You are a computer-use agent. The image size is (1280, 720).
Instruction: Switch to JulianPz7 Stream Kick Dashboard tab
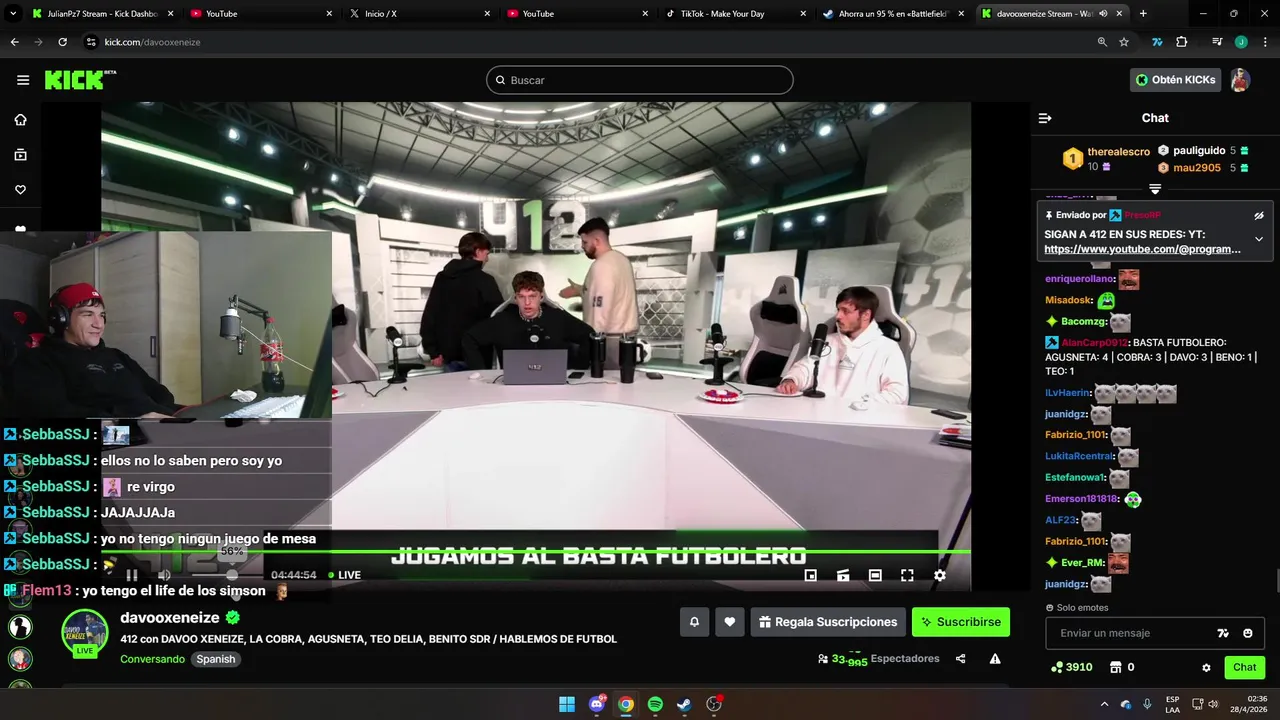(100, 14)
